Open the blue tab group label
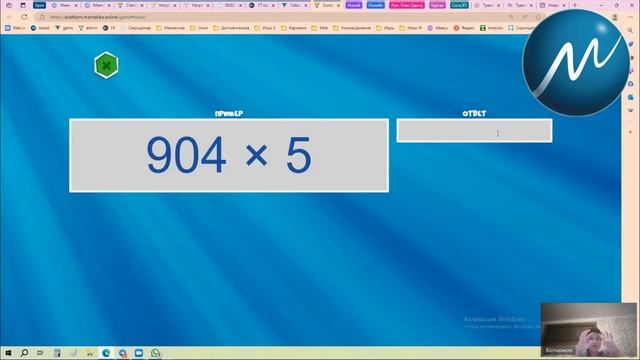Screen dimensions: 640x360 point(376,5)
